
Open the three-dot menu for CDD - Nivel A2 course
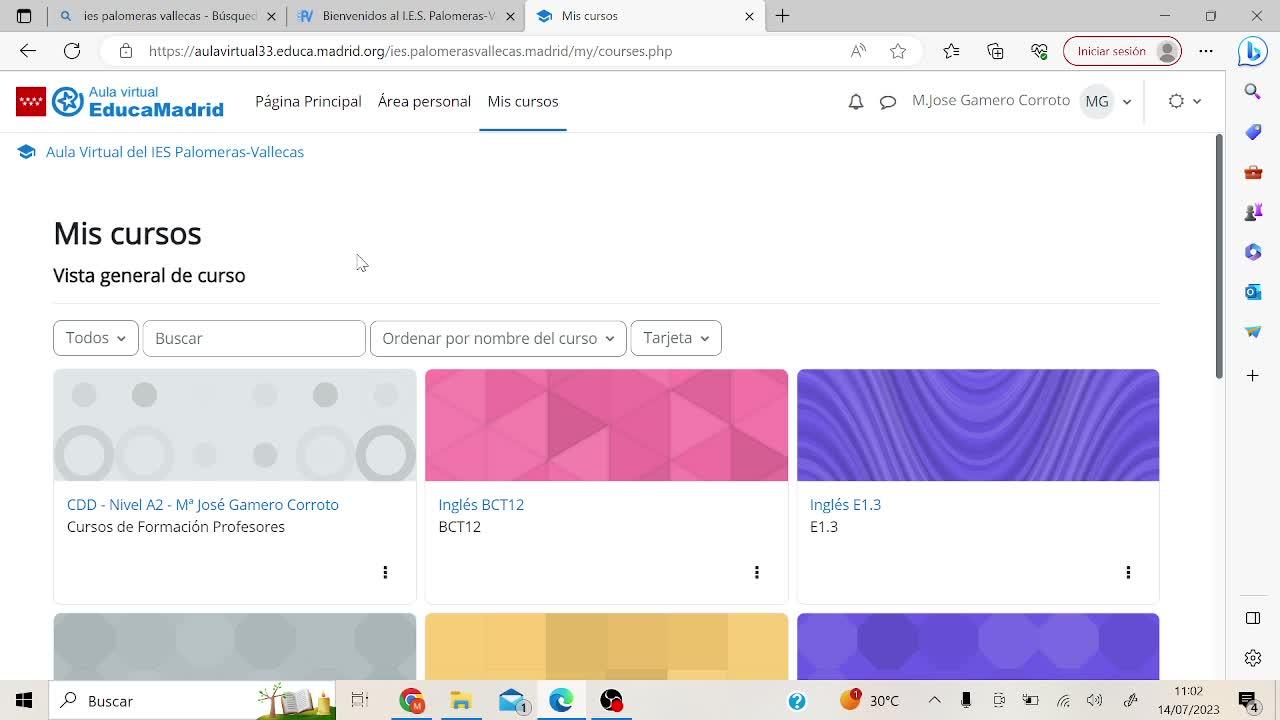(385, 572)
